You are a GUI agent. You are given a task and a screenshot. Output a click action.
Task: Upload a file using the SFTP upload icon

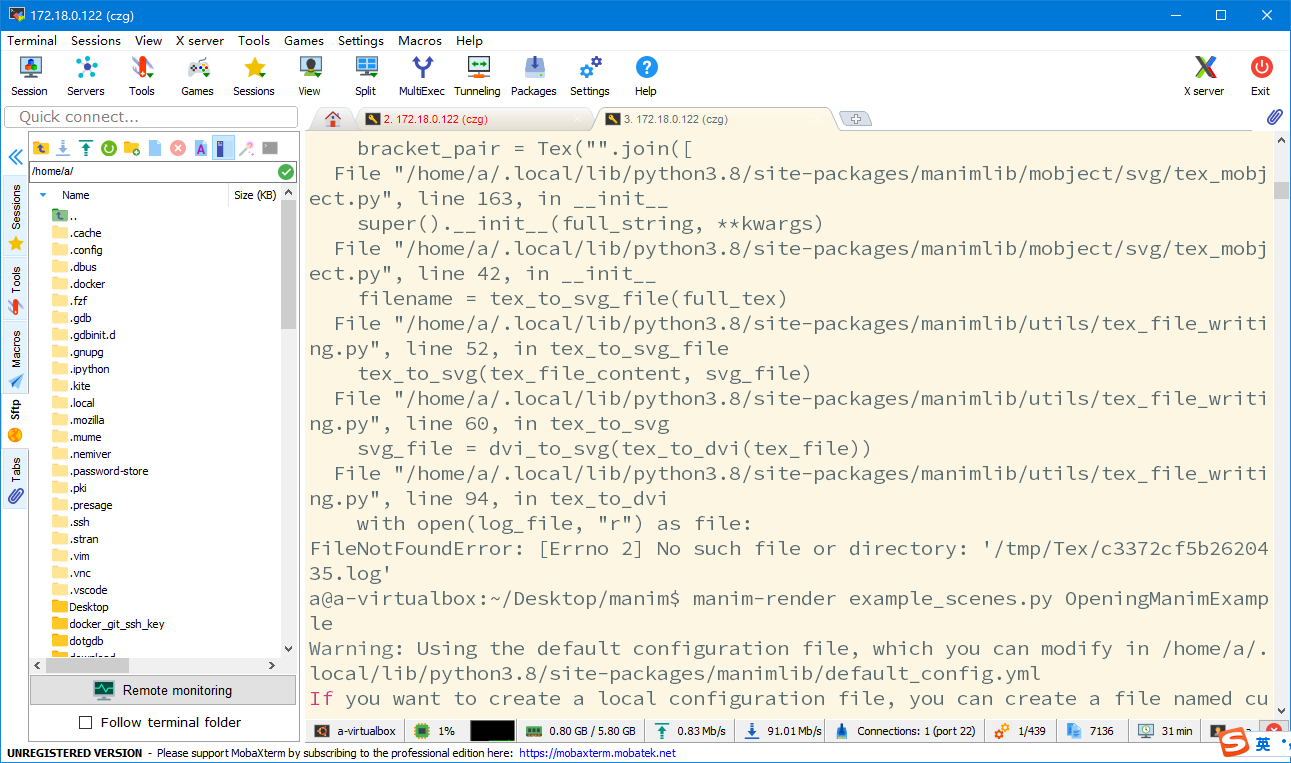(x=86, y=149)
